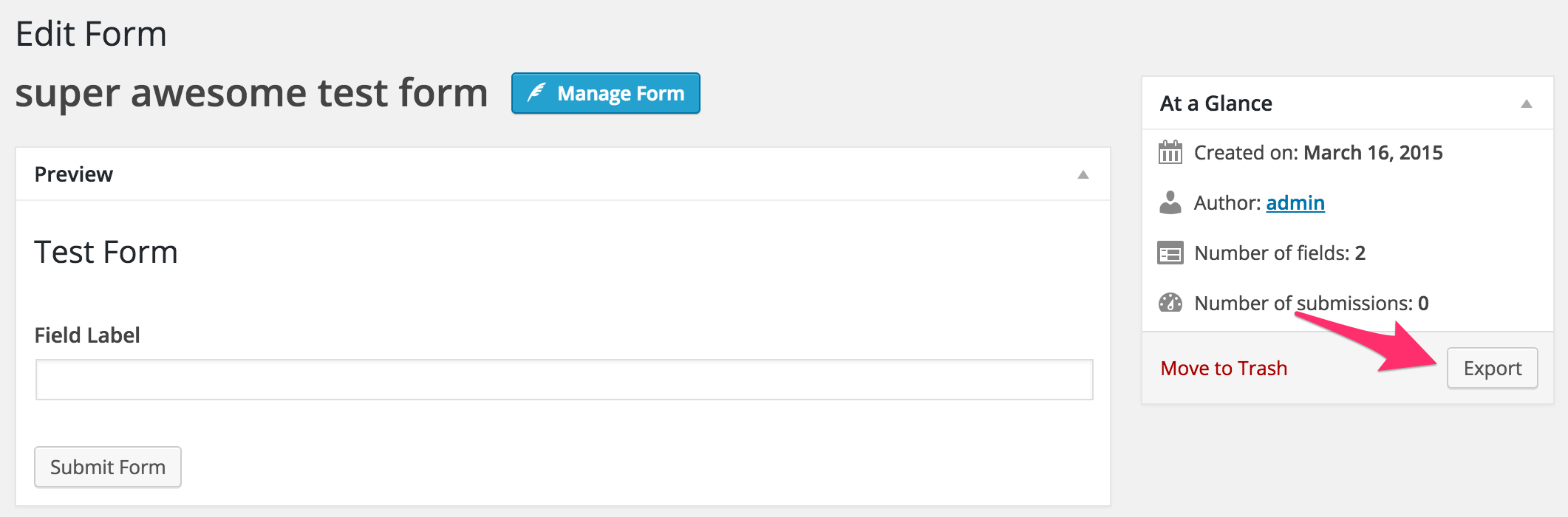Image resolution: width=1568 pixels, height=517 pixels.
Task: Click the Preview panel header title
Action: [74, 174]
